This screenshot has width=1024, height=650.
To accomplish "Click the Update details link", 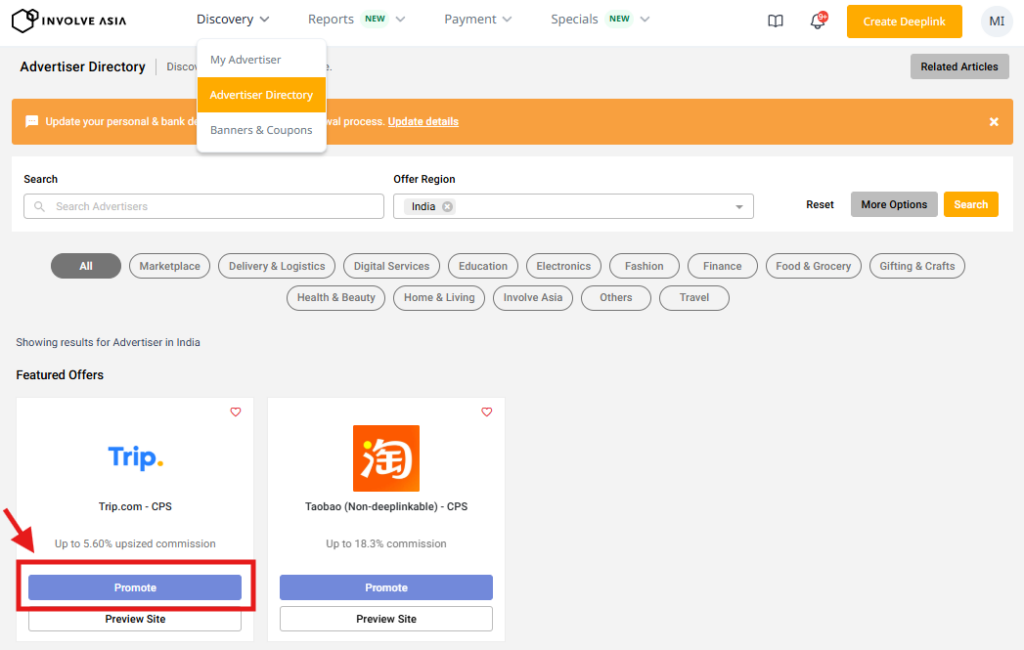I will pos(423,122).
